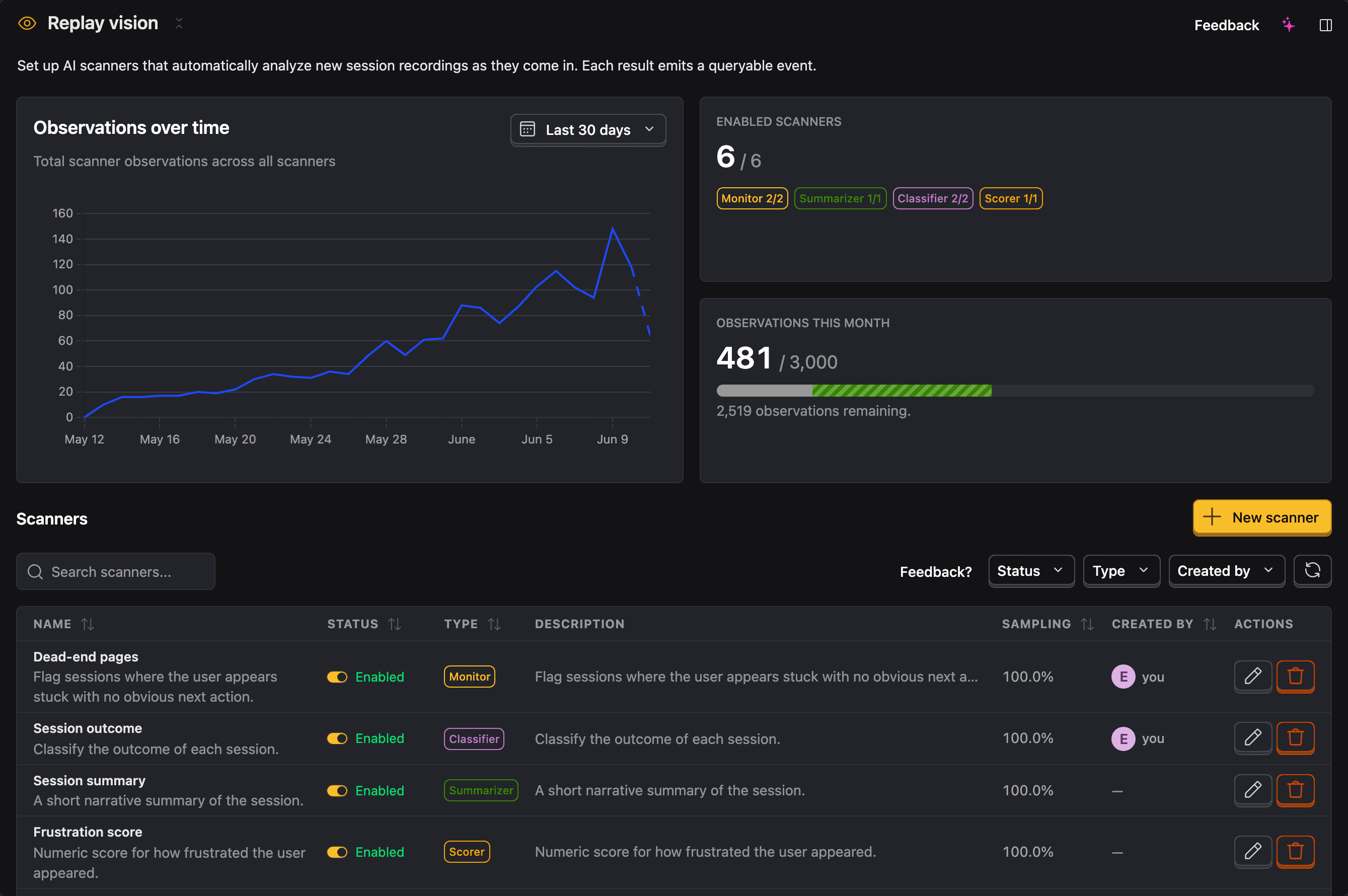Open the Type filter dropdown
Screen dimensions: 1348x896
[1121, 570]
